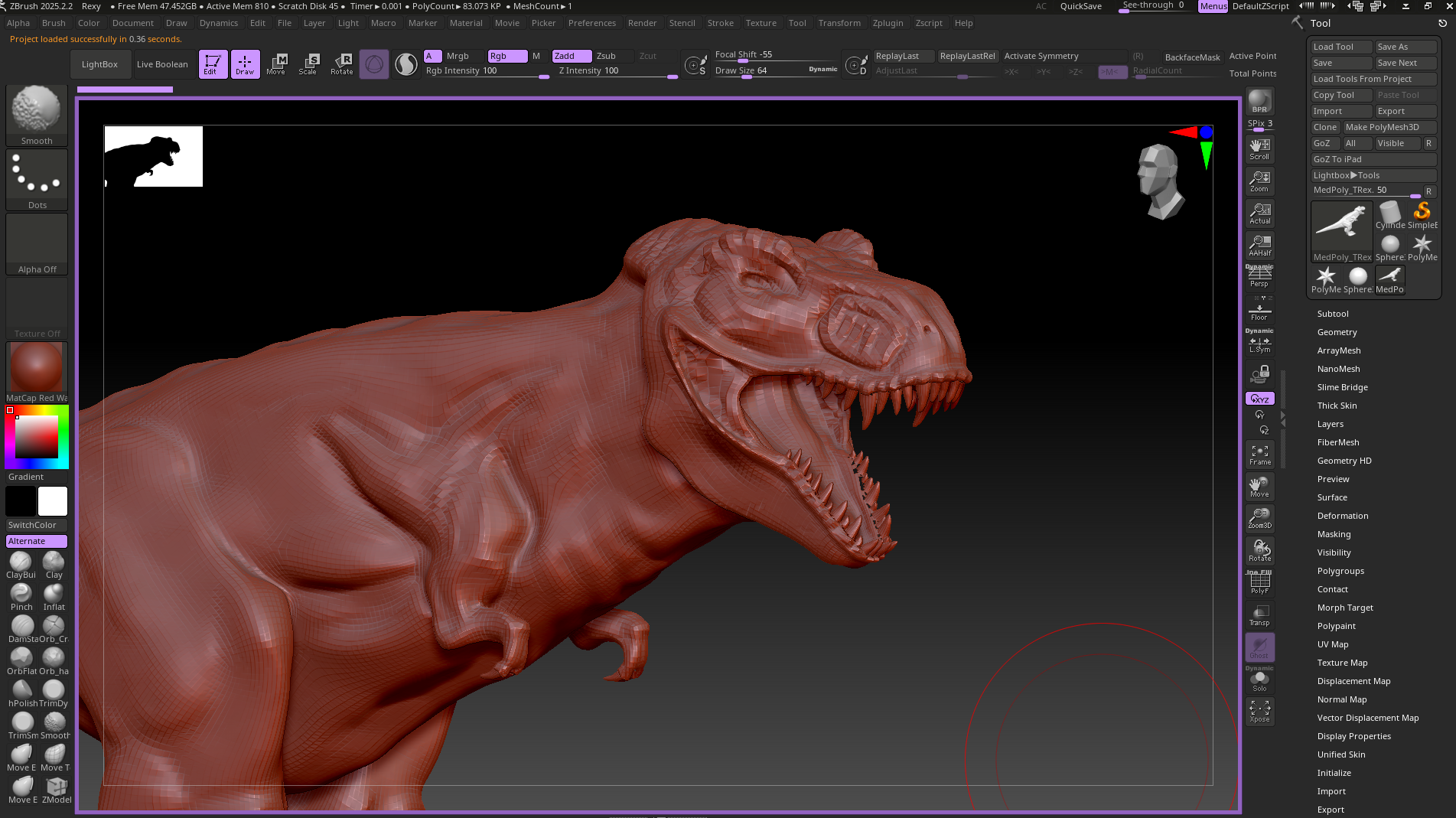The image size is (1456, 818).
Task: Select the Pinch brush
Action: pyautogui.click(x=21, y=597)
